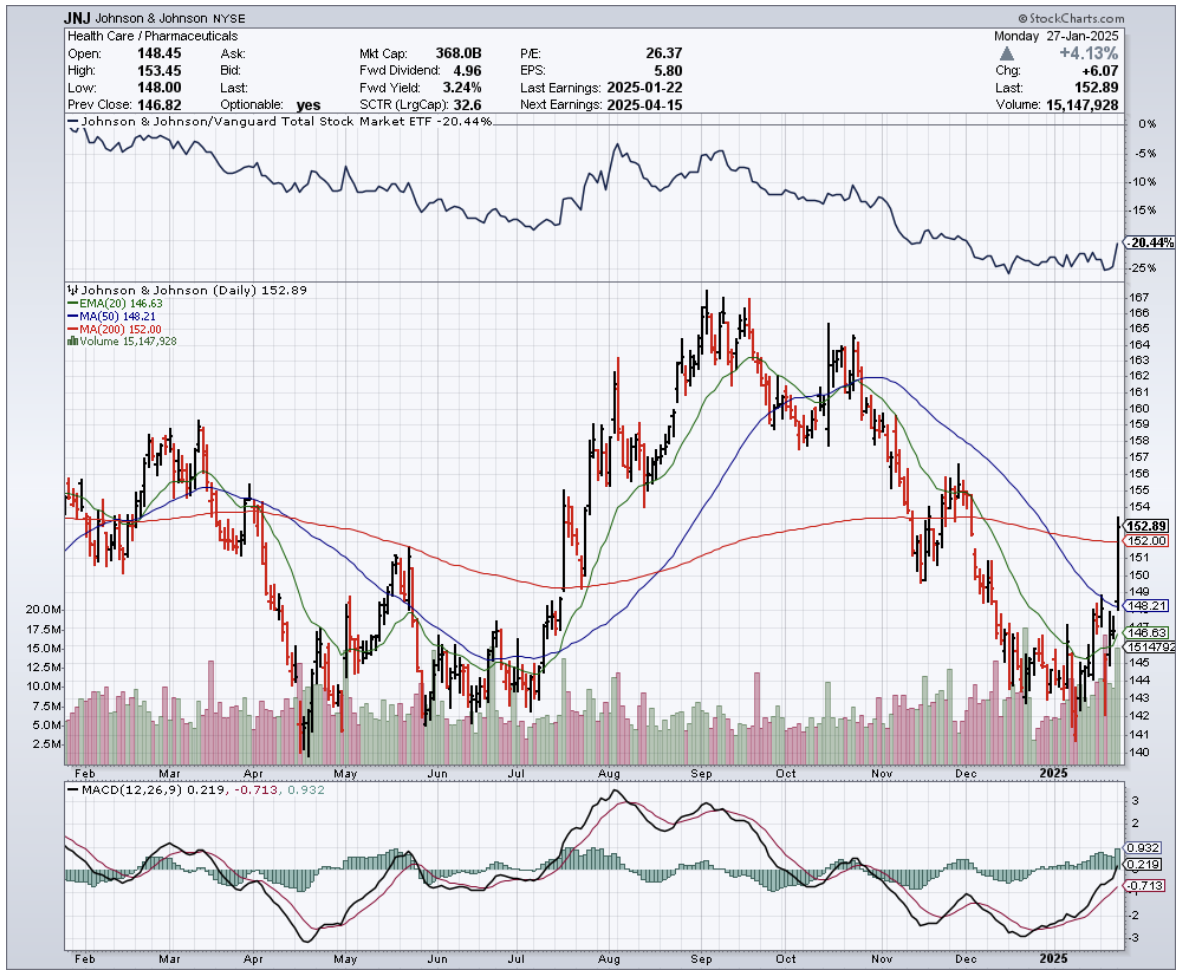Screen dimensions: 1182x976
Task: Click the 0.932 MACD histogram value tag
Action: tap(1142, 847)
